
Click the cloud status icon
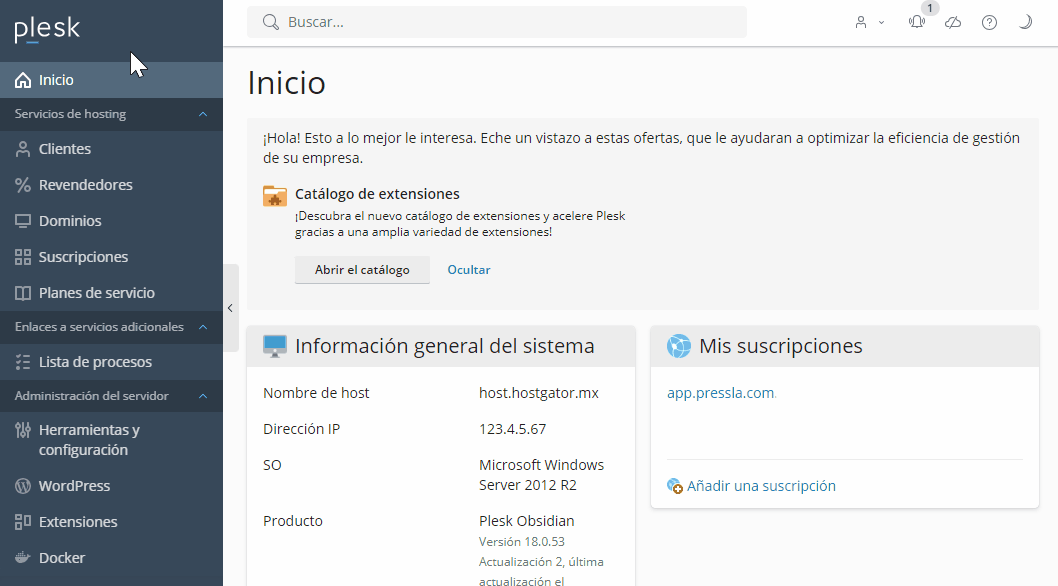(953, 22)
